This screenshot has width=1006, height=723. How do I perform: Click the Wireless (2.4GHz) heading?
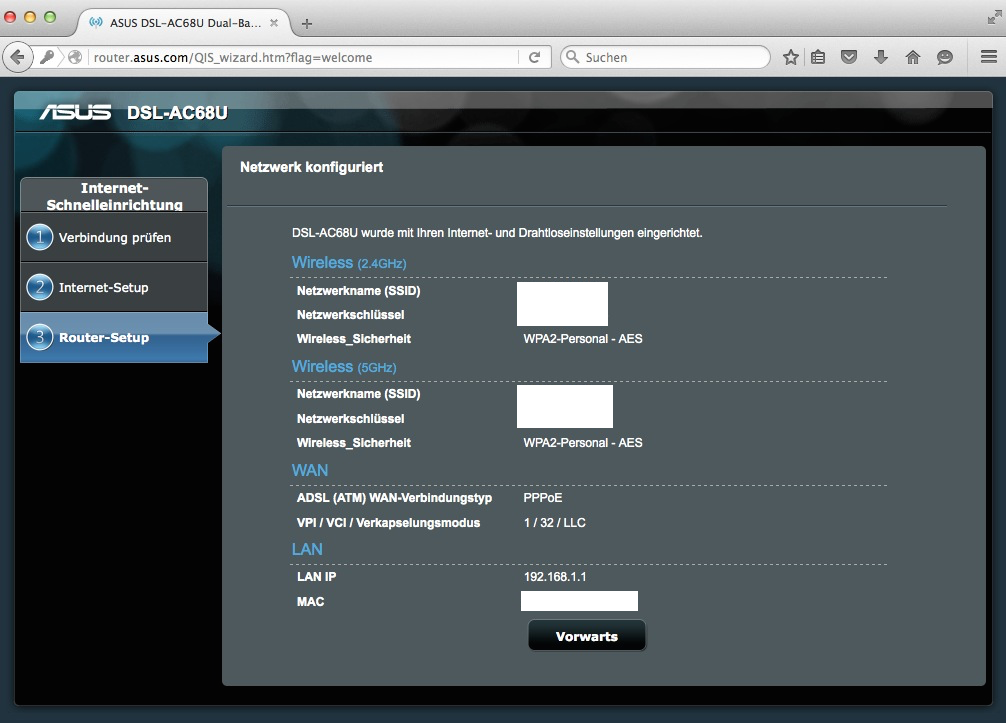tap(349, 262)
